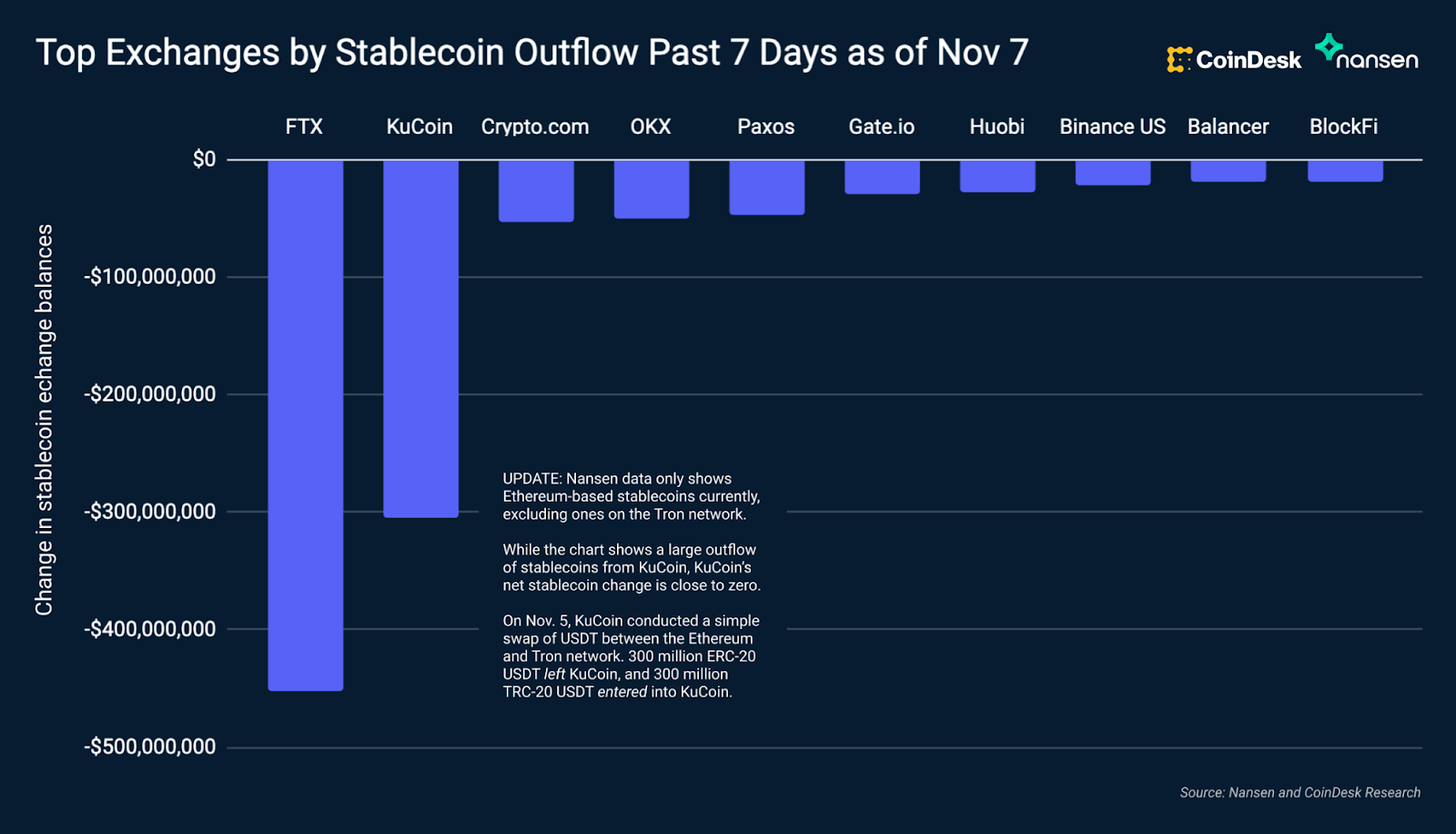Click the UPDATE annotation note
The height and width of the screenshot is (834, 1456).
[632, 585]
